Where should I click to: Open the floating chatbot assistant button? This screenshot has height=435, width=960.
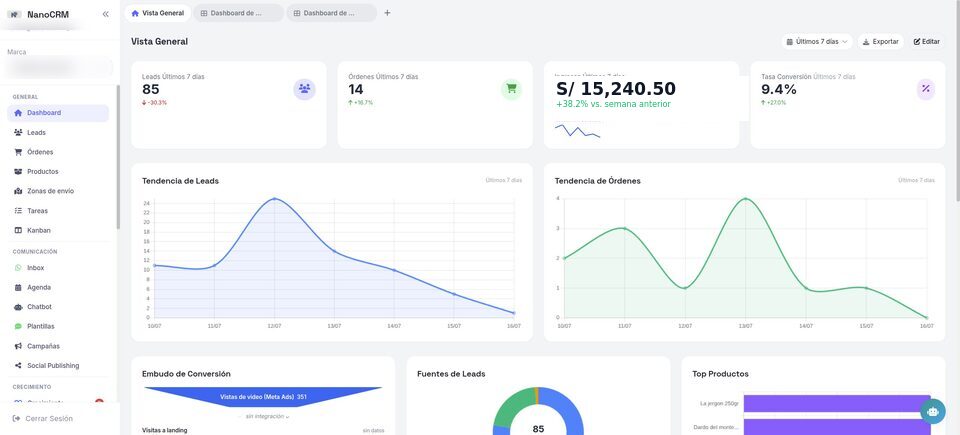coord(932,412)
